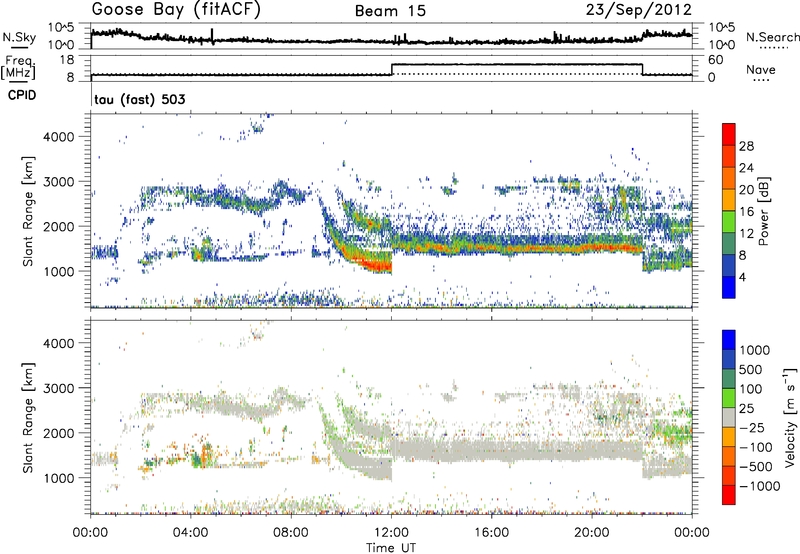This screenshot has width=800, height=554.
Task: Click the red bottom segment of Velocity color bar
Action: click(729, 495)
